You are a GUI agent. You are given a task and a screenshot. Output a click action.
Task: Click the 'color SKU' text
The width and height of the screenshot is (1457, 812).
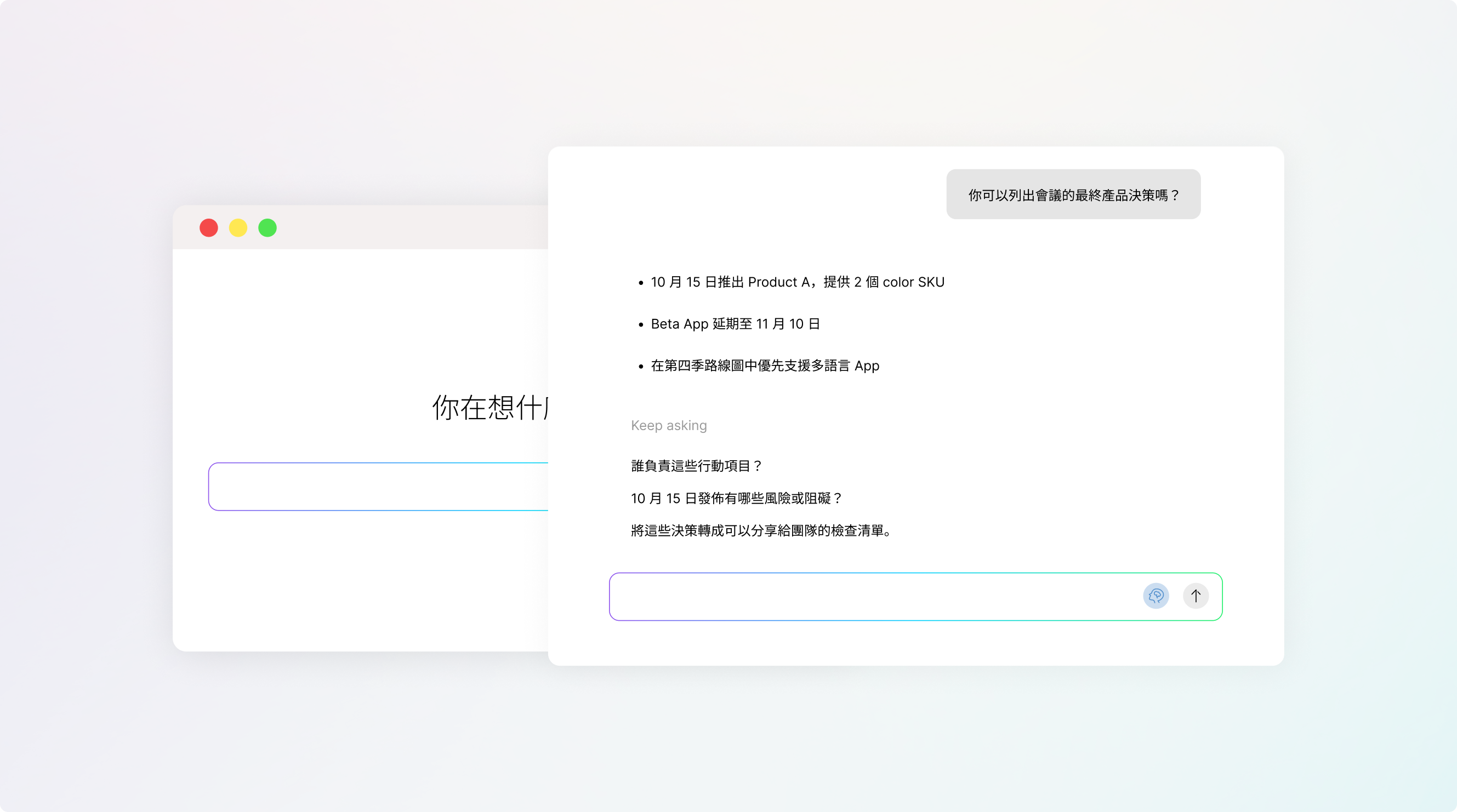pyautogui.click(x=913, y=282)
